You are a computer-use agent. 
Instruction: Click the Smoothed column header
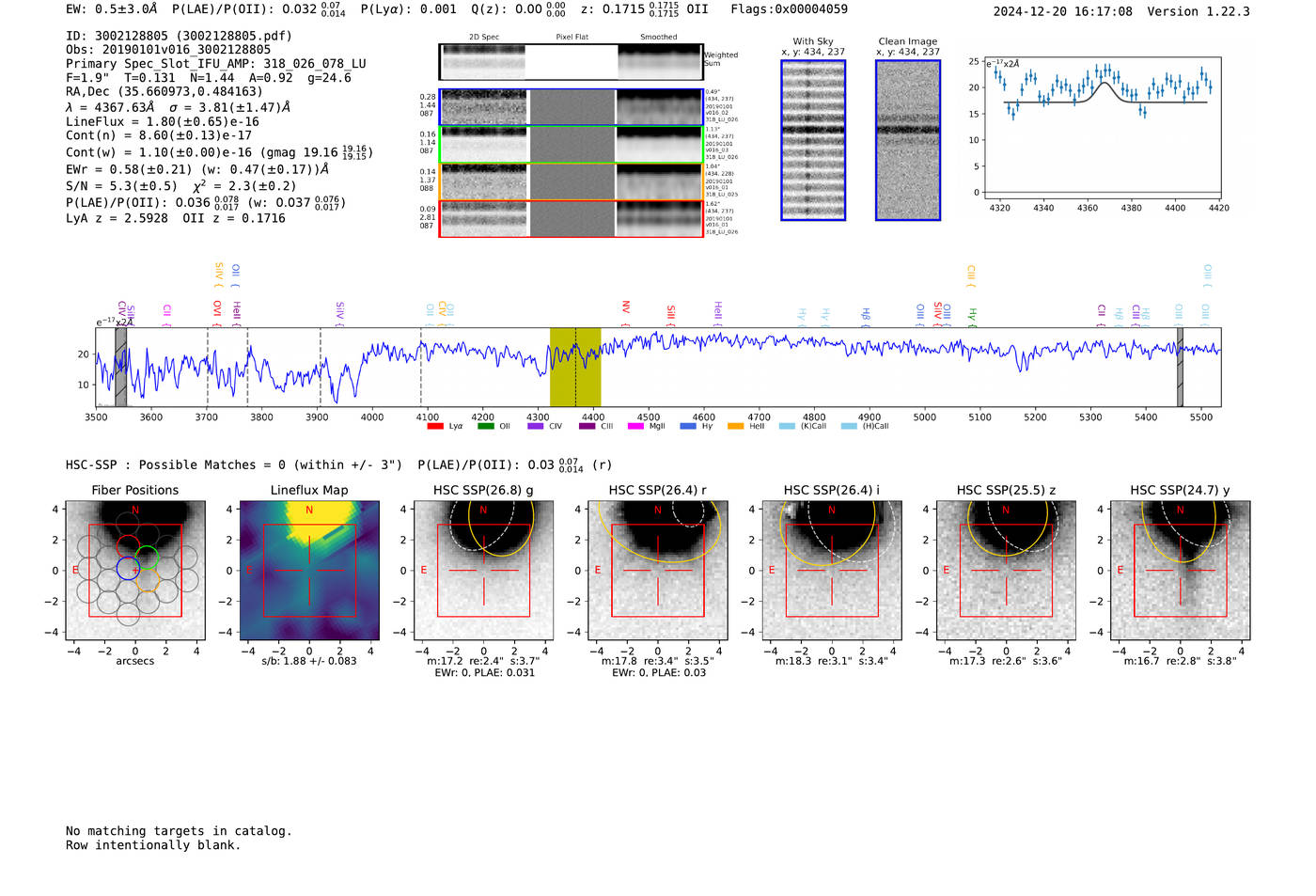[x=658, y=37]
